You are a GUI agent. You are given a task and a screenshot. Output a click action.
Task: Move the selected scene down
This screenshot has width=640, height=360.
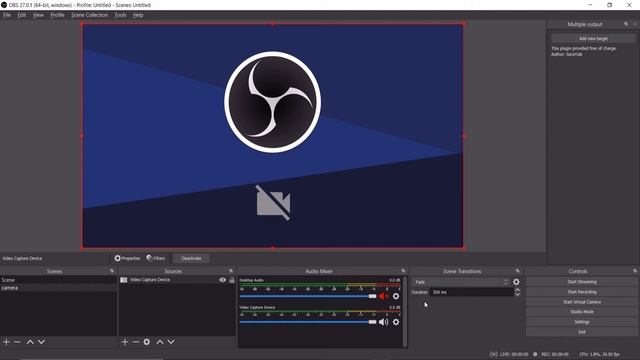click(41, 342)
